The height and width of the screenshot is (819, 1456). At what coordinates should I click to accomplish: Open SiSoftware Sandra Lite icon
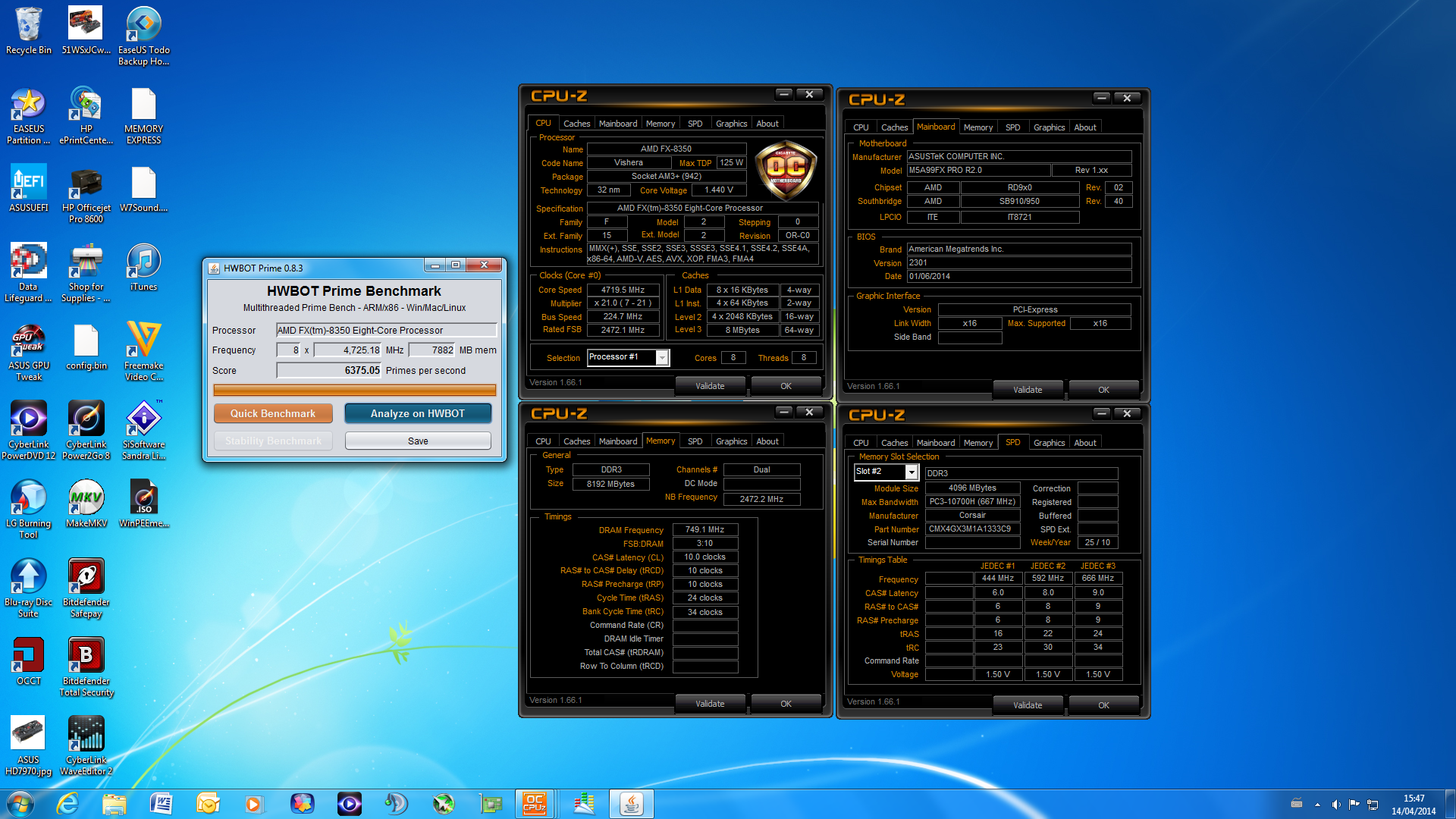[x=143, y=431]
